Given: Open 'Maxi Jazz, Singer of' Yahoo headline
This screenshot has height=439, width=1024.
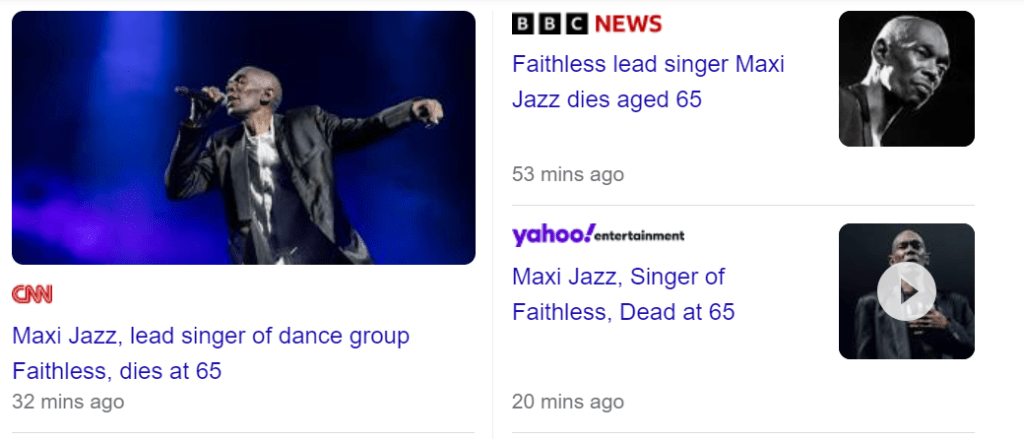Looking at the screenshot, I should click(618, 276).
